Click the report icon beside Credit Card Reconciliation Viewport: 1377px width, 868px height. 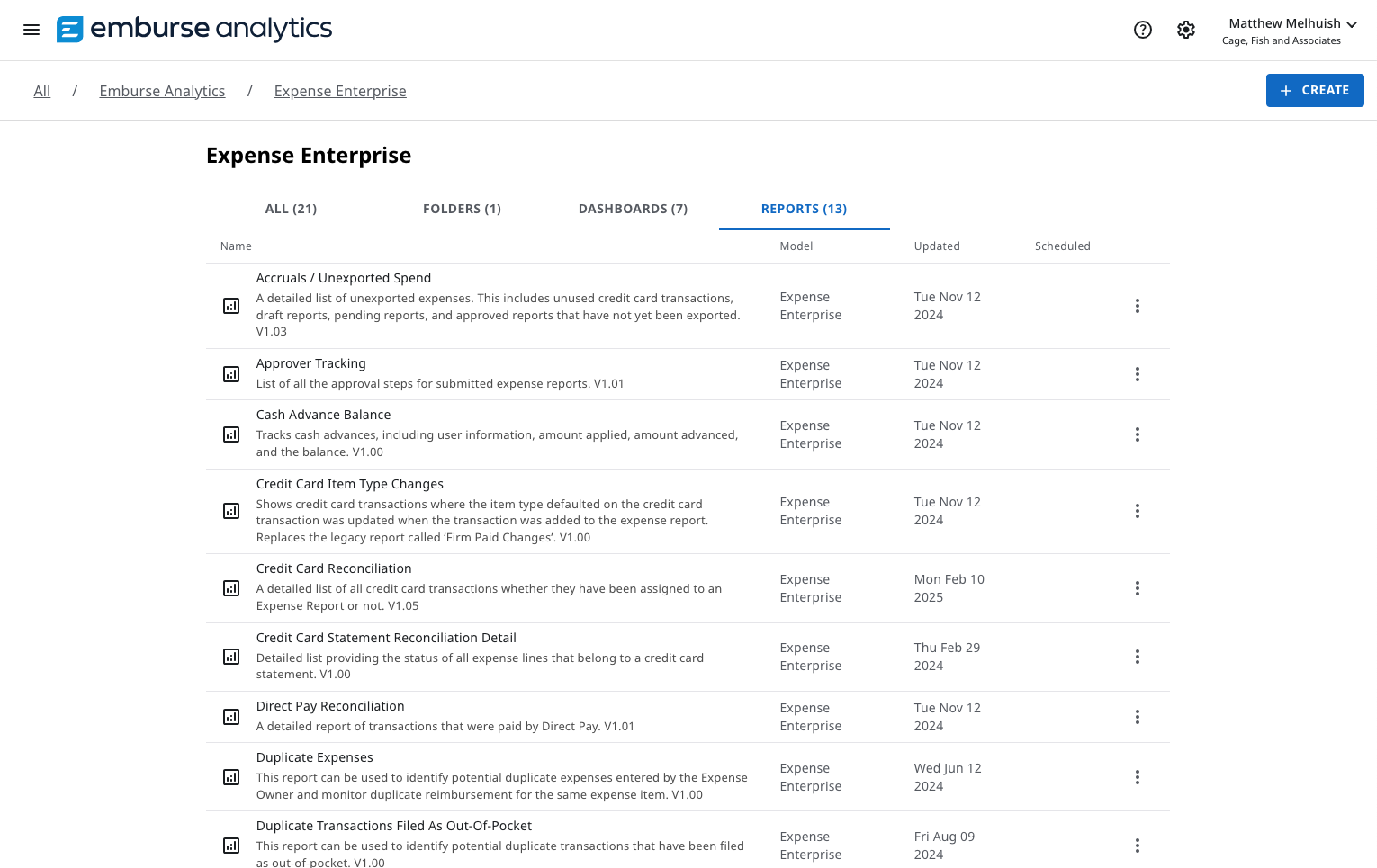(x=231, y=588)
